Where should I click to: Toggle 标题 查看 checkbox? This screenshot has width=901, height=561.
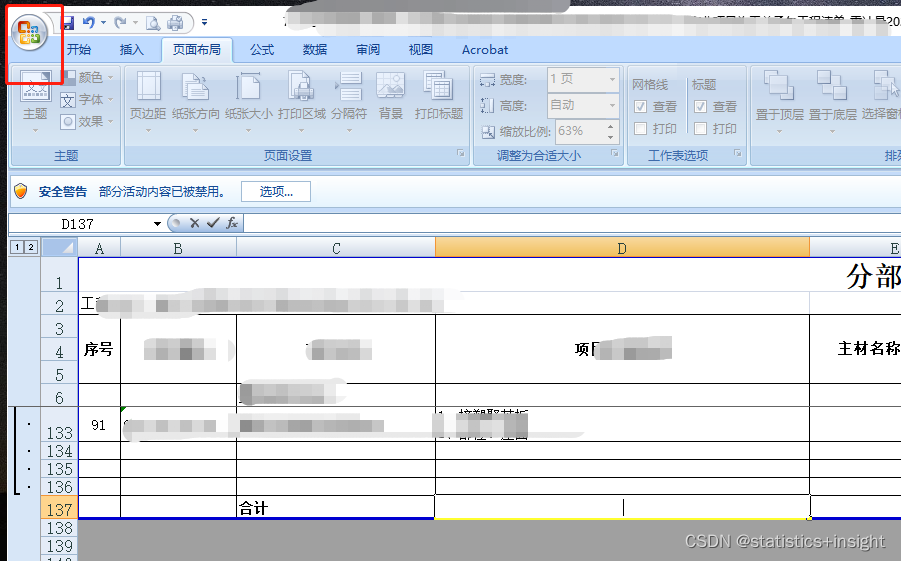pos(700,106)
